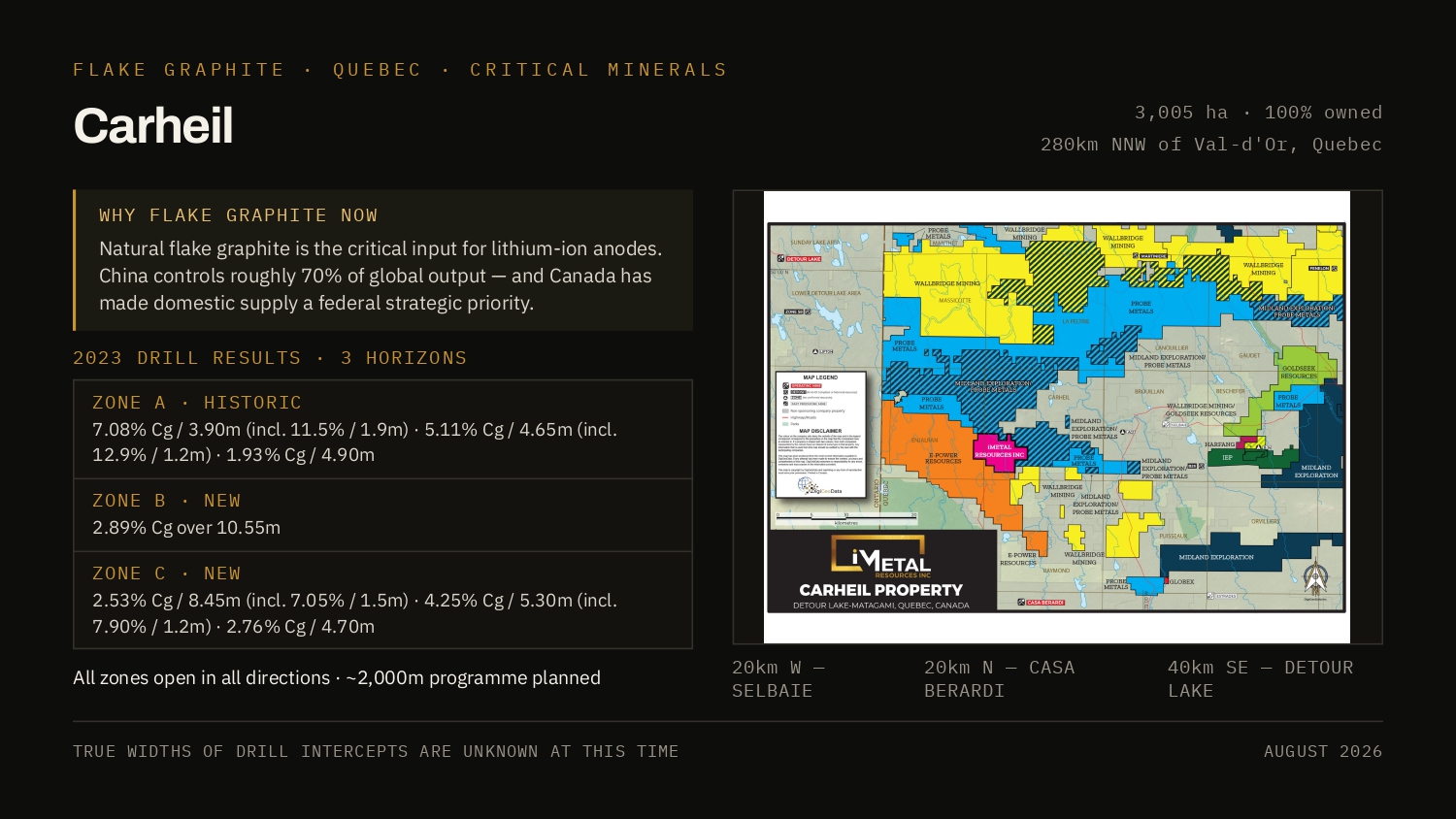The height and width of the screenshot is (819, 1456).
Task: Select the Carheil property map image
Action: pos(1057,417)
